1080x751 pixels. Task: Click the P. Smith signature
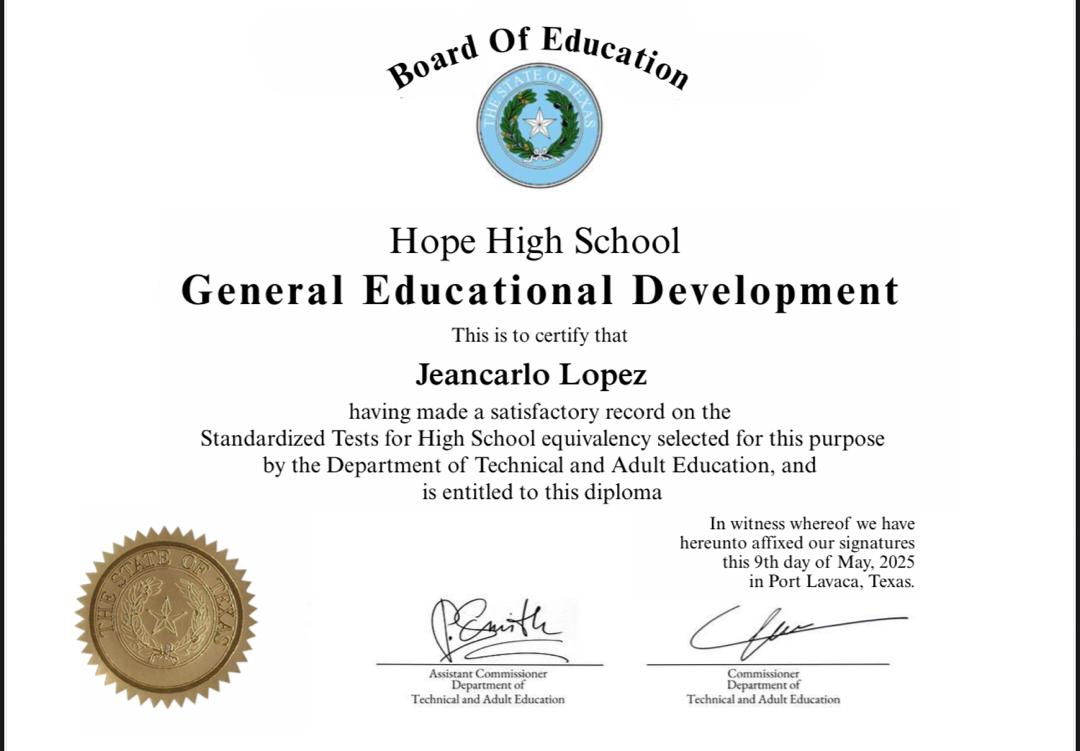click(x=493, y=627)
